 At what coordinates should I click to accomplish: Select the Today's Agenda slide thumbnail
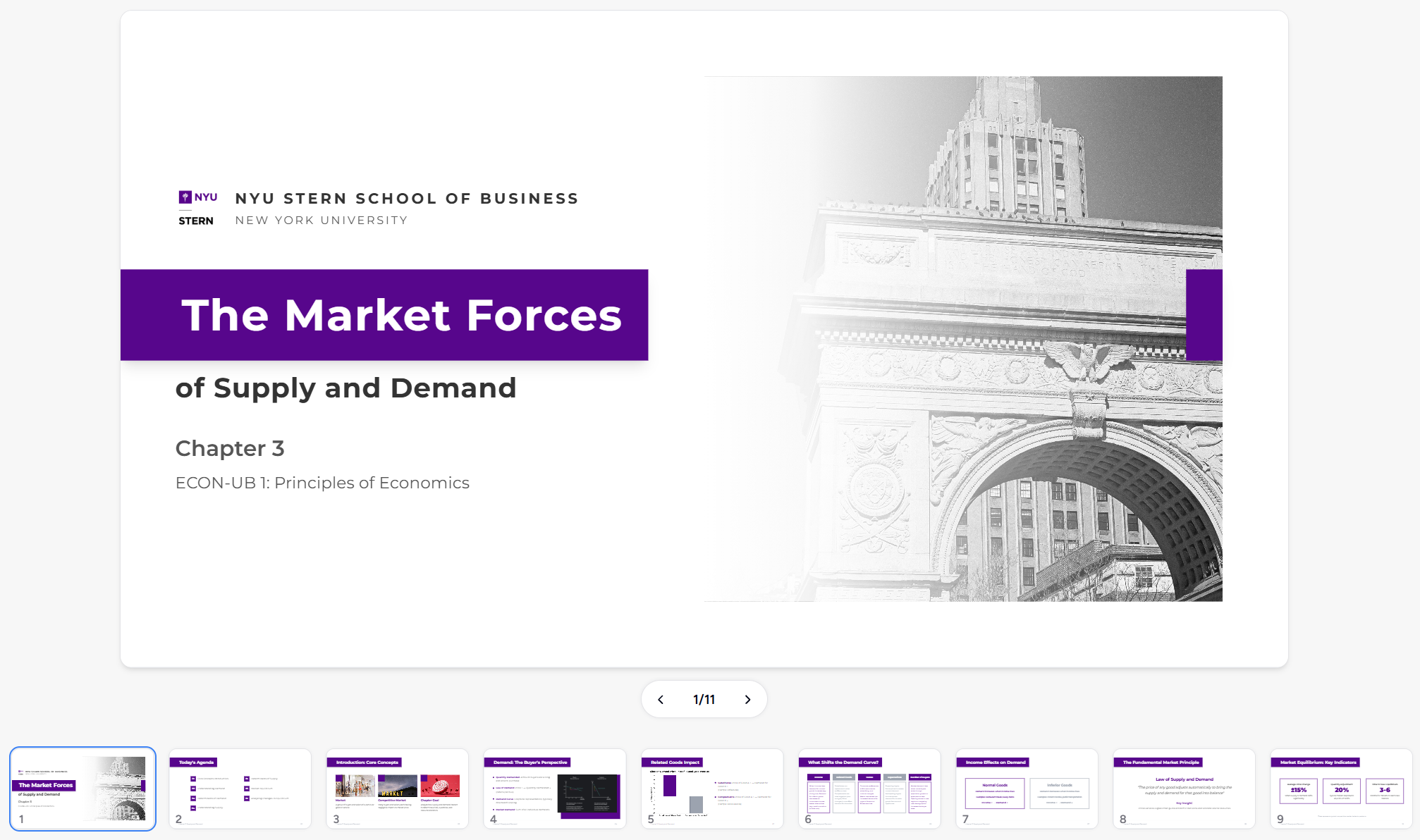(240, 789)
